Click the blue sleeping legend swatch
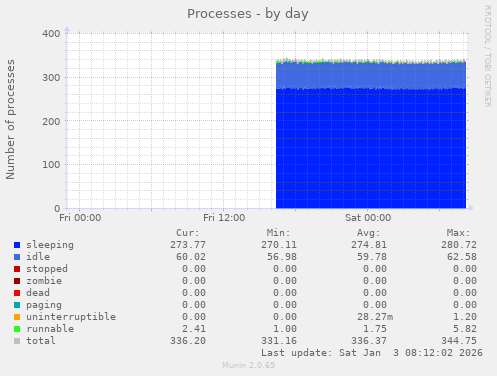This screenshot has height=376, width=497. pyautogui.click(x=17, y=245)
